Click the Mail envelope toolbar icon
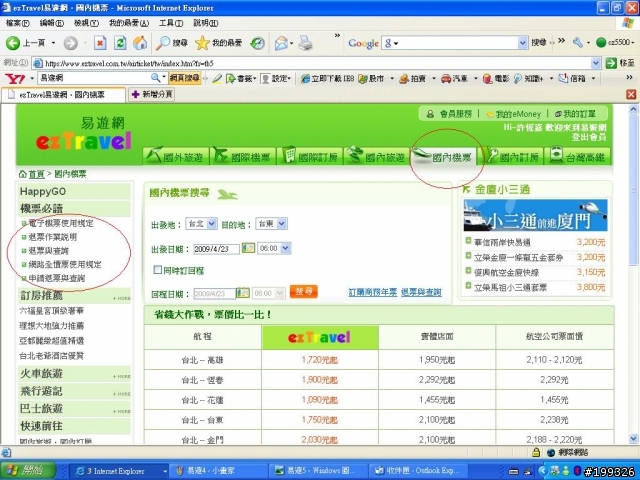Screen dimensions: 640x480 pos(281,43)
